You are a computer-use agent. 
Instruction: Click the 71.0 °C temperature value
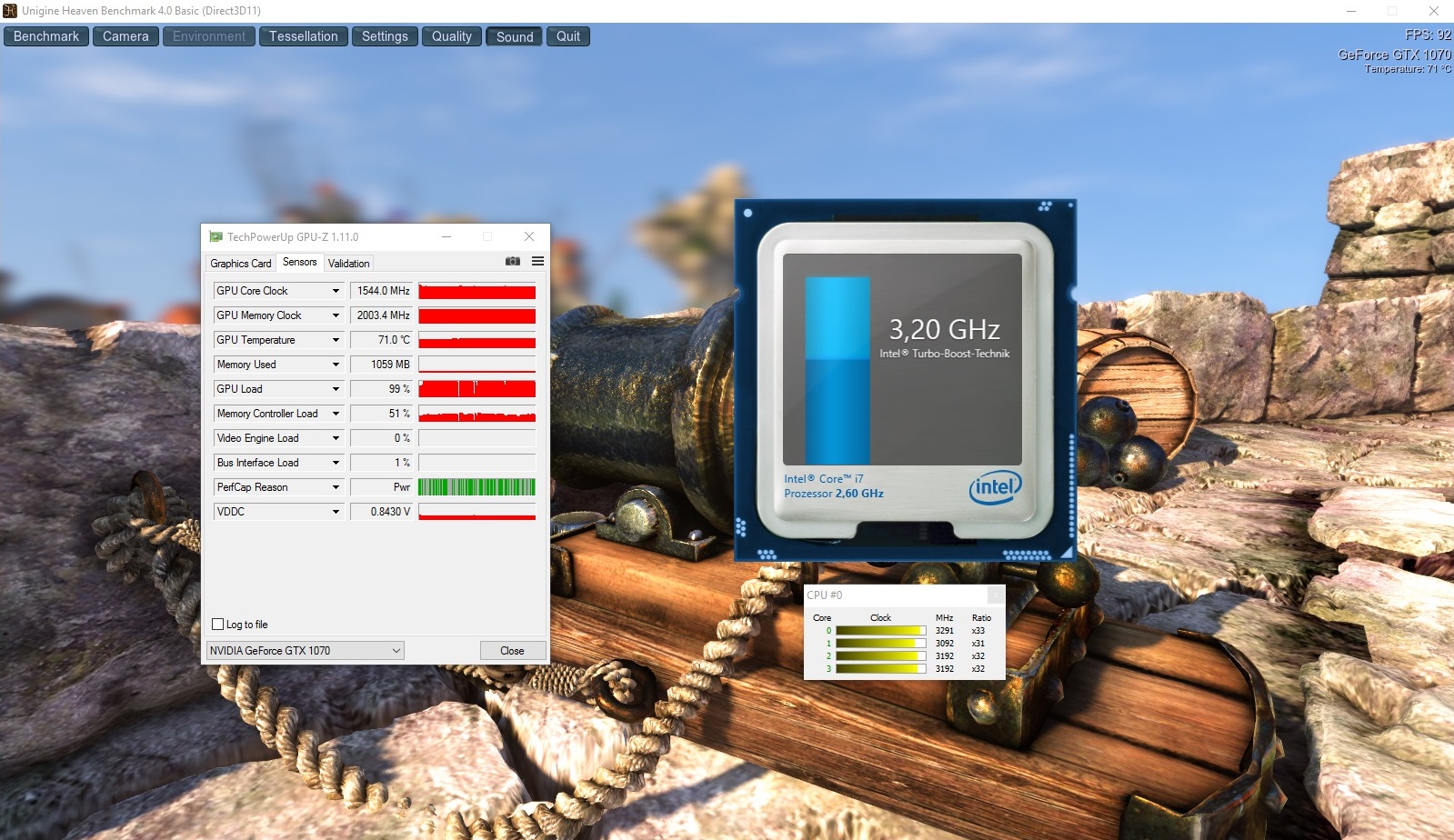tap(382, 340)
